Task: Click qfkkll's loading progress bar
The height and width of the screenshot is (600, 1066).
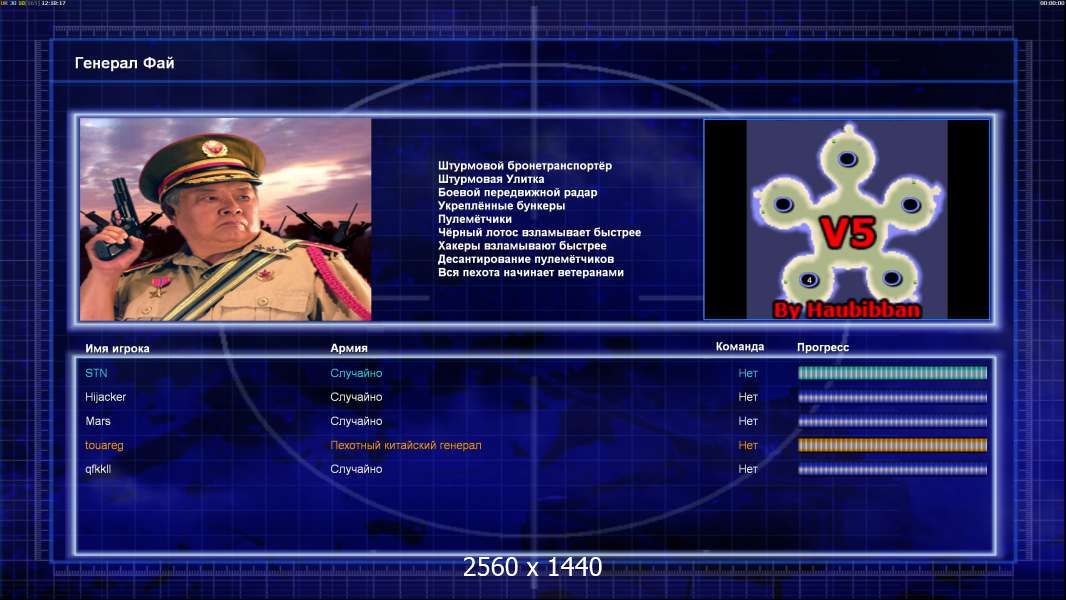Action: (893, 469)
